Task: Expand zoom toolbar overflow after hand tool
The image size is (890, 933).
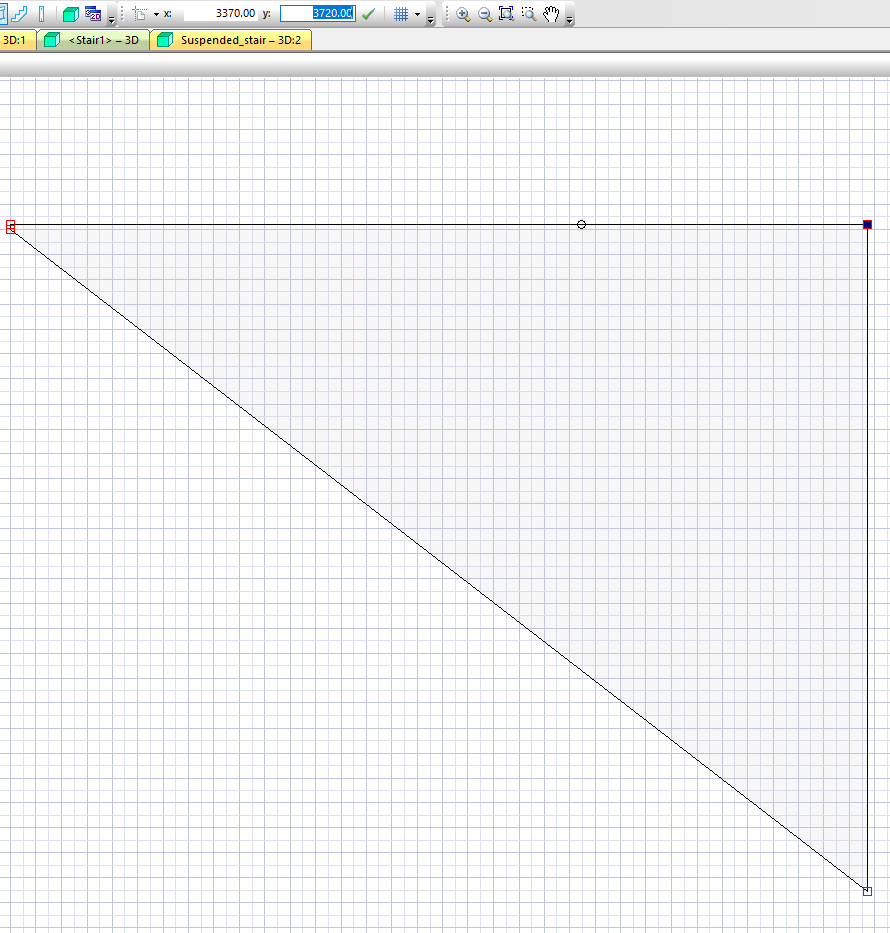Action: tap(570, 20)
